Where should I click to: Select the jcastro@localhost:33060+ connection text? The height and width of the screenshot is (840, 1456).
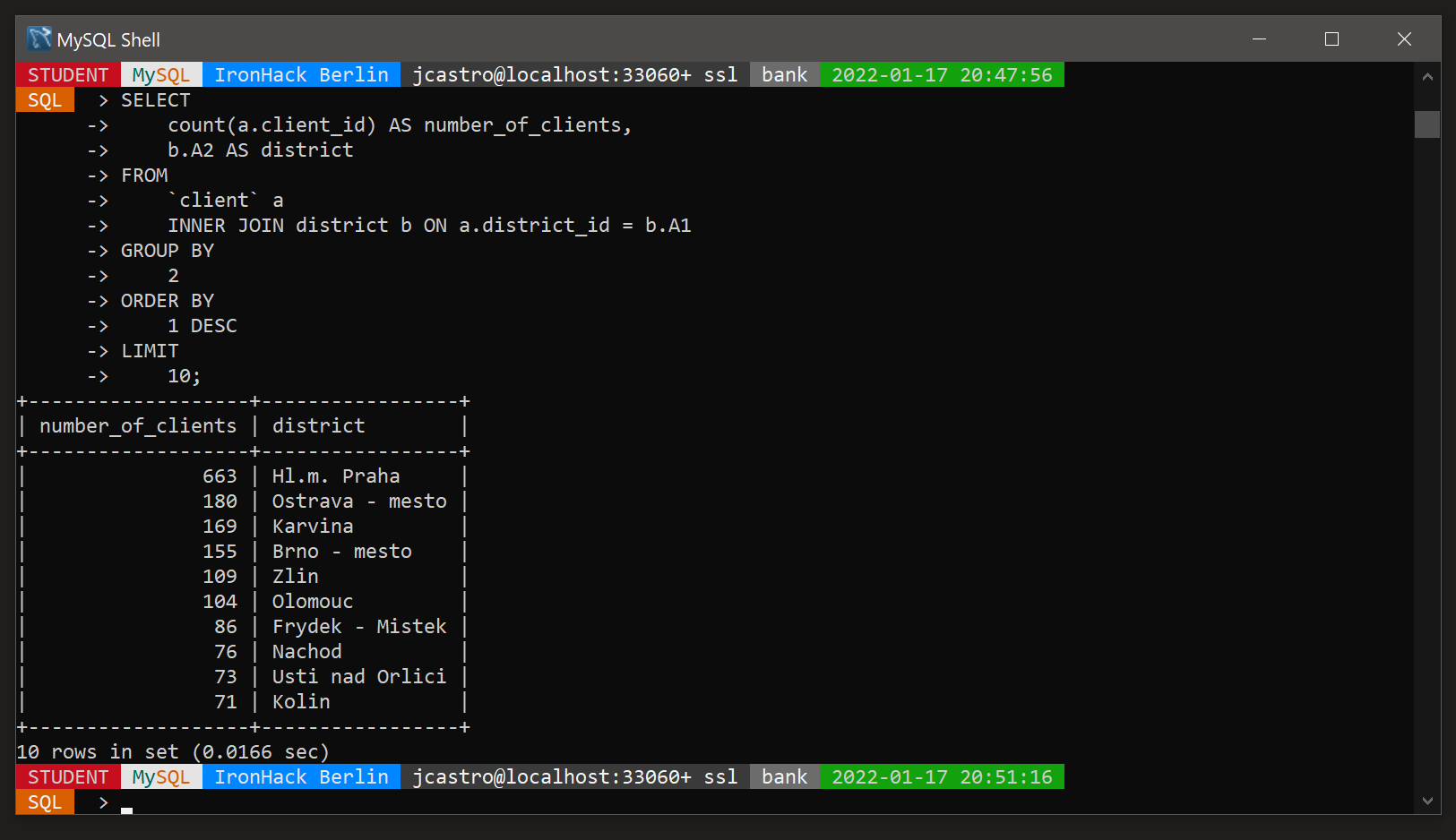pos(556,74)
